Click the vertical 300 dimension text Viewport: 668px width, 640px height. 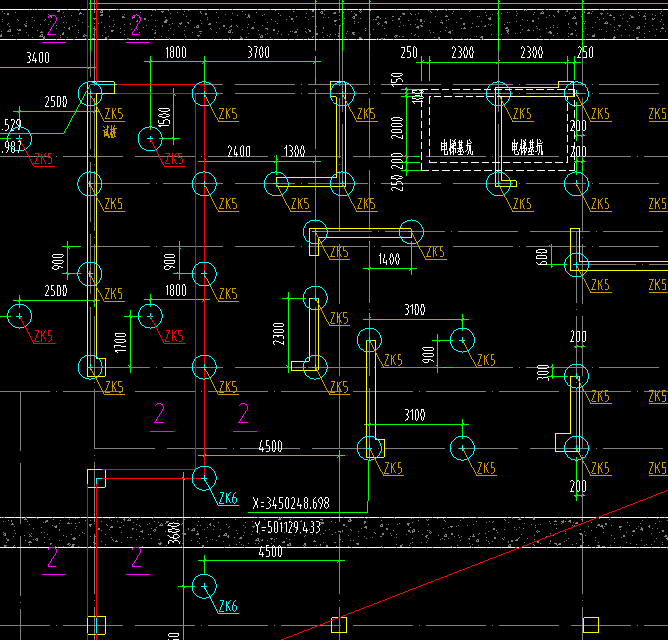(543, 372)
